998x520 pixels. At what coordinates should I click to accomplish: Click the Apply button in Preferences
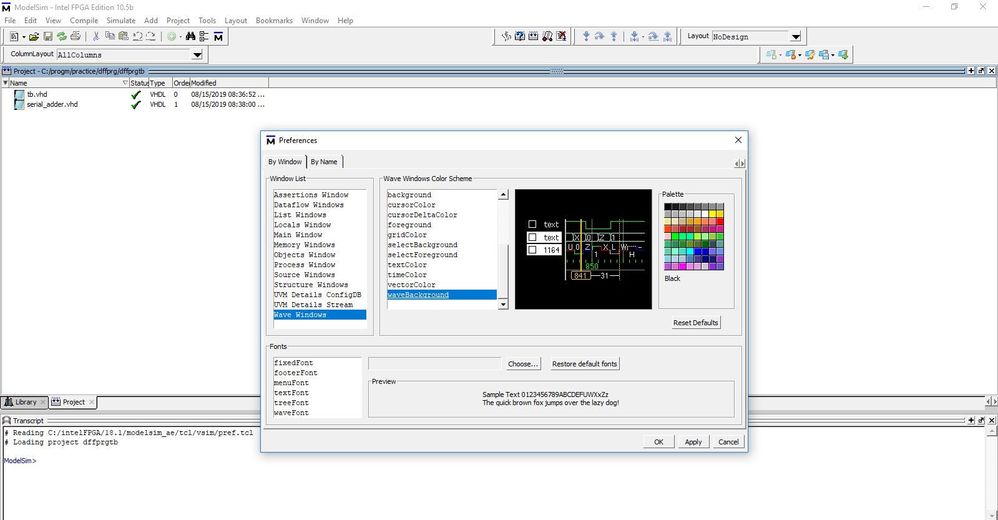[x=692, y=441]
